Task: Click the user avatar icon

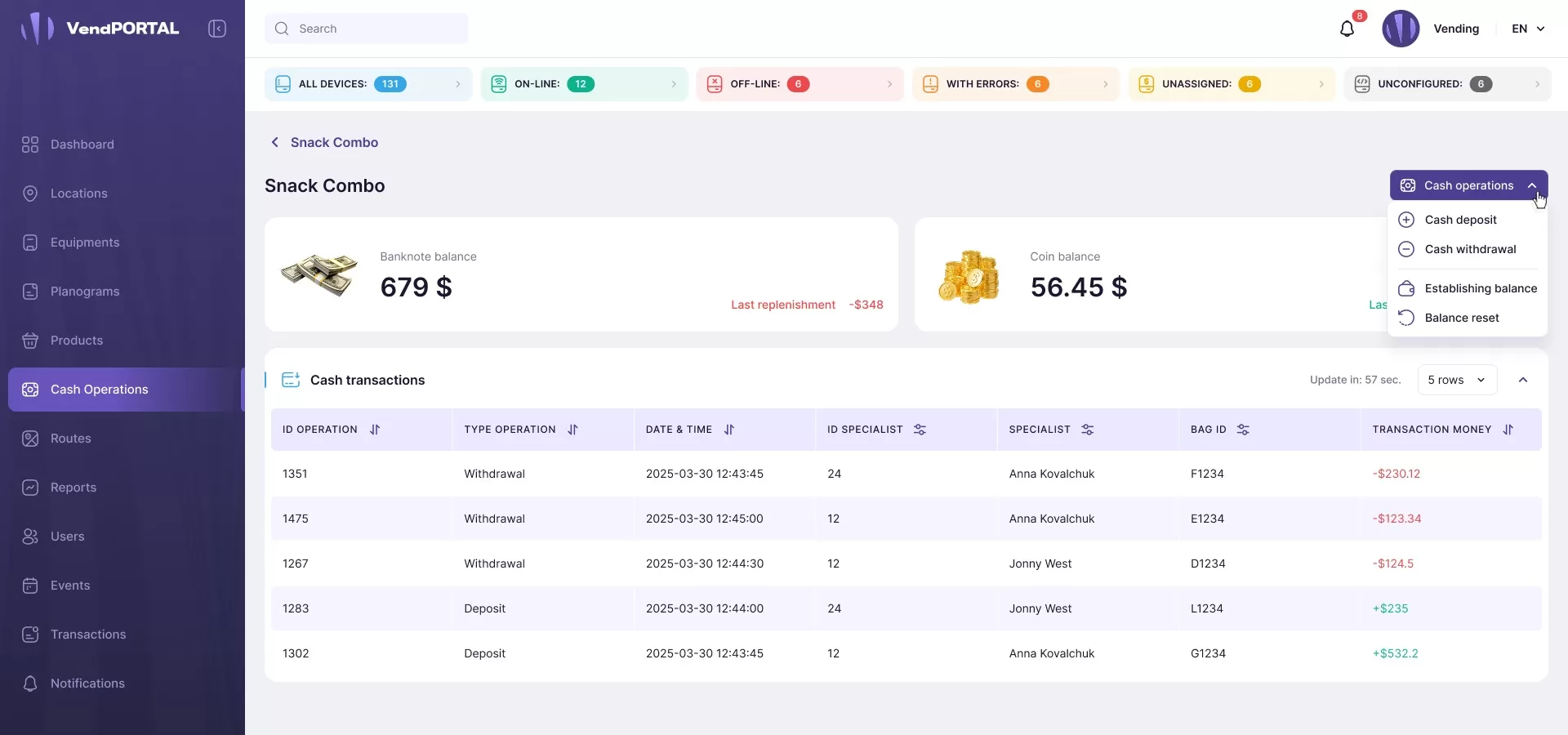Action: [x=1401, y=29]
